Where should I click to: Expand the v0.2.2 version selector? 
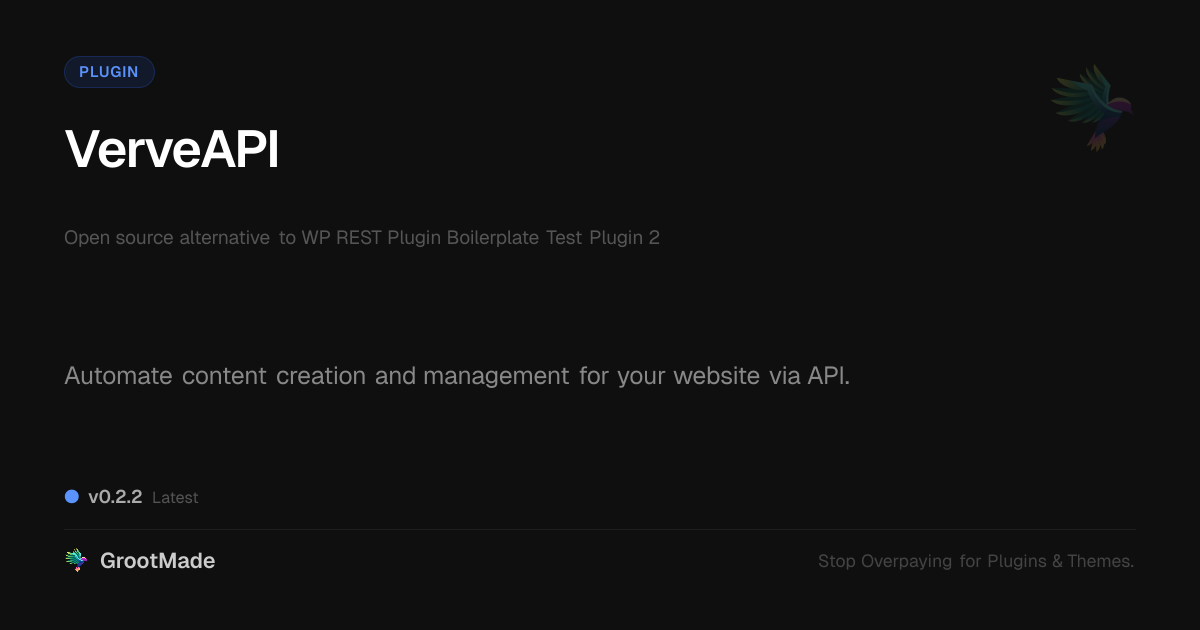tap(115, 496)
